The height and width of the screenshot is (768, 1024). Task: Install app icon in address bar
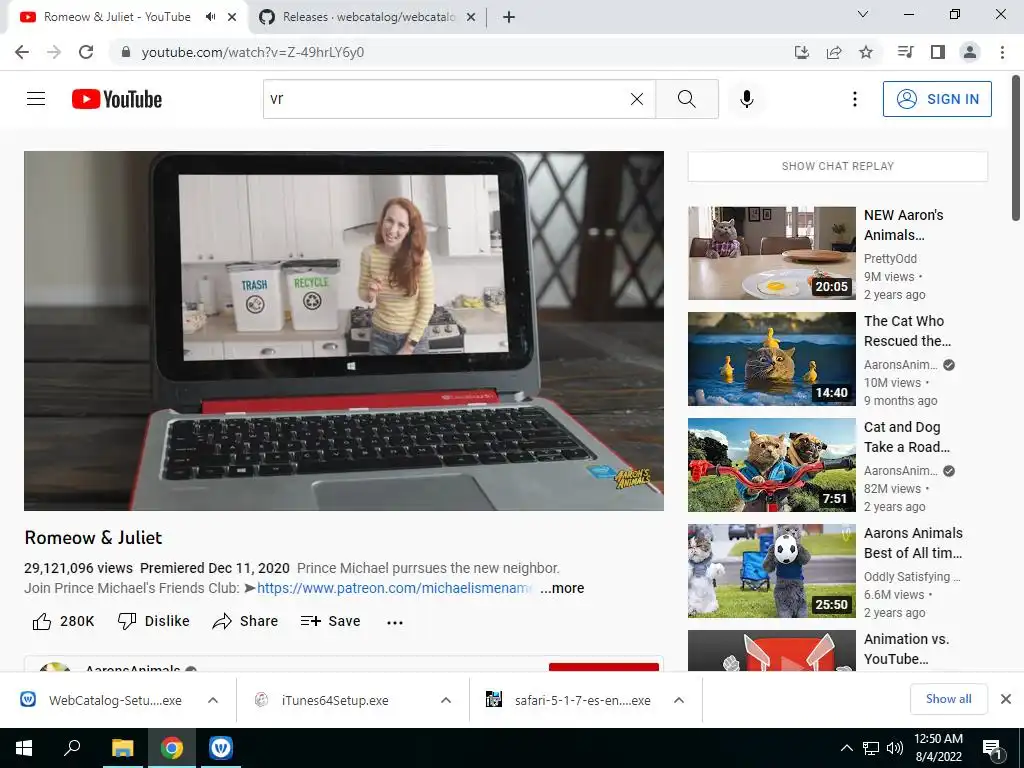[801, 52]
